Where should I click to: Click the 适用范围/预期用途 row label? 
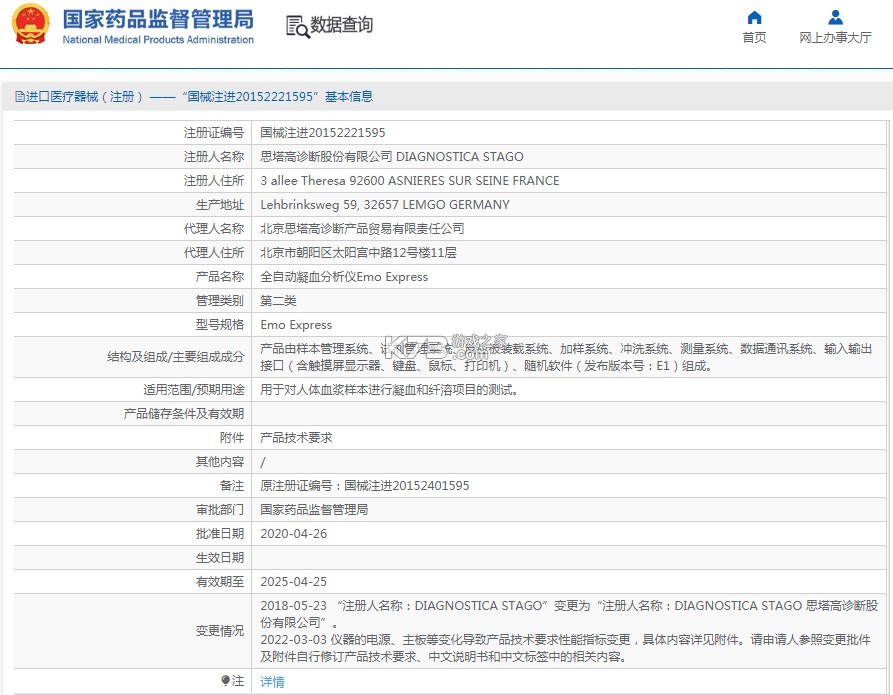click(194, 390)
